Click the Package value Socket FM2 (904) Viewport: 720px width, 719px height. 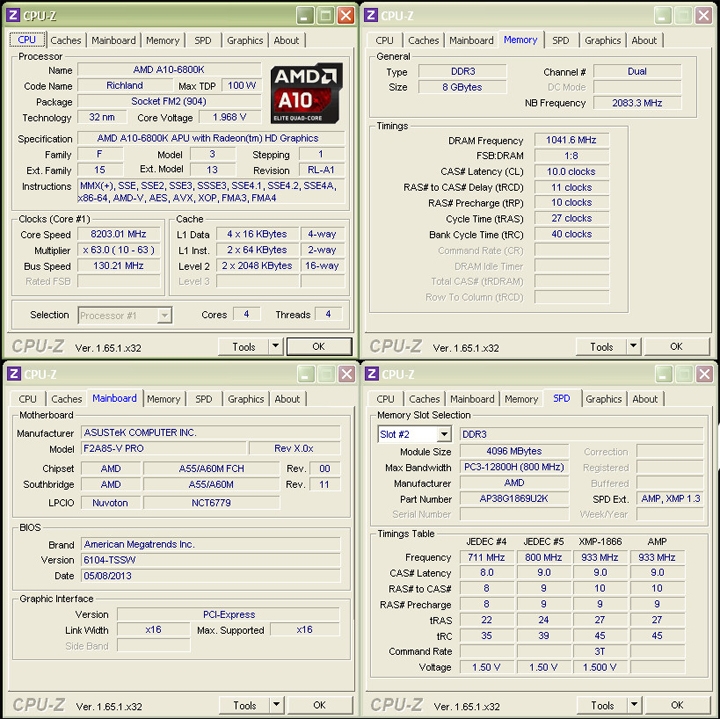click(x=169, y=101)
